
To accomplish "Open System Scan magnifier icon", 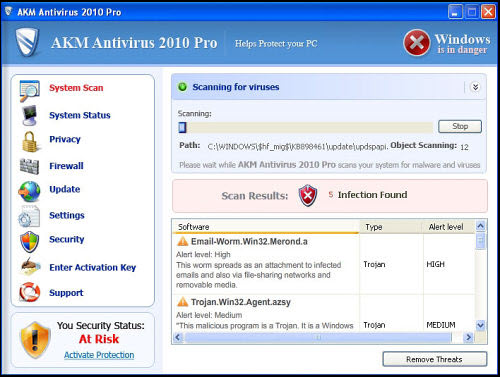I will 29,90.
